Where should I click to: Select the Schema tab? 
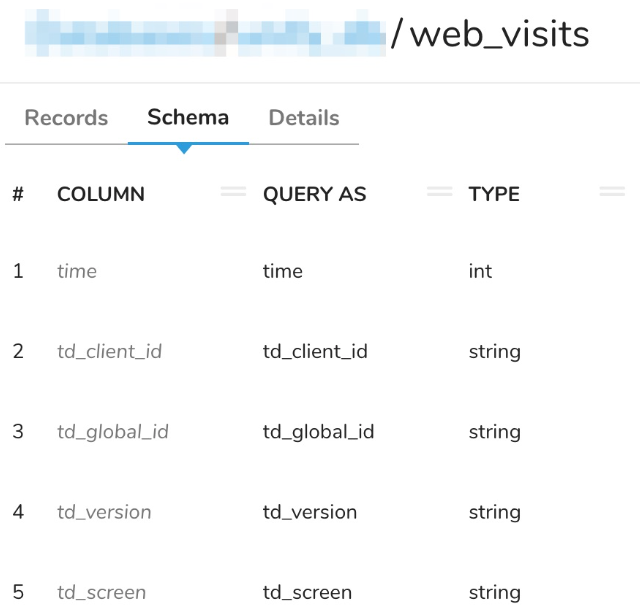click(x=188, y=118)
